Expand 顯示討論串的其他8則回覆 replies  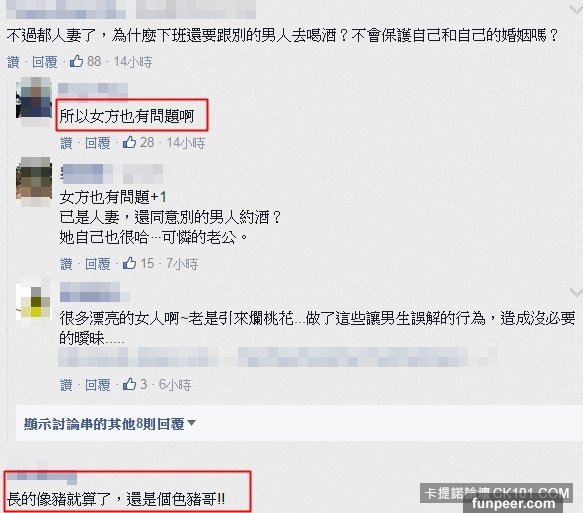(110, 423)
